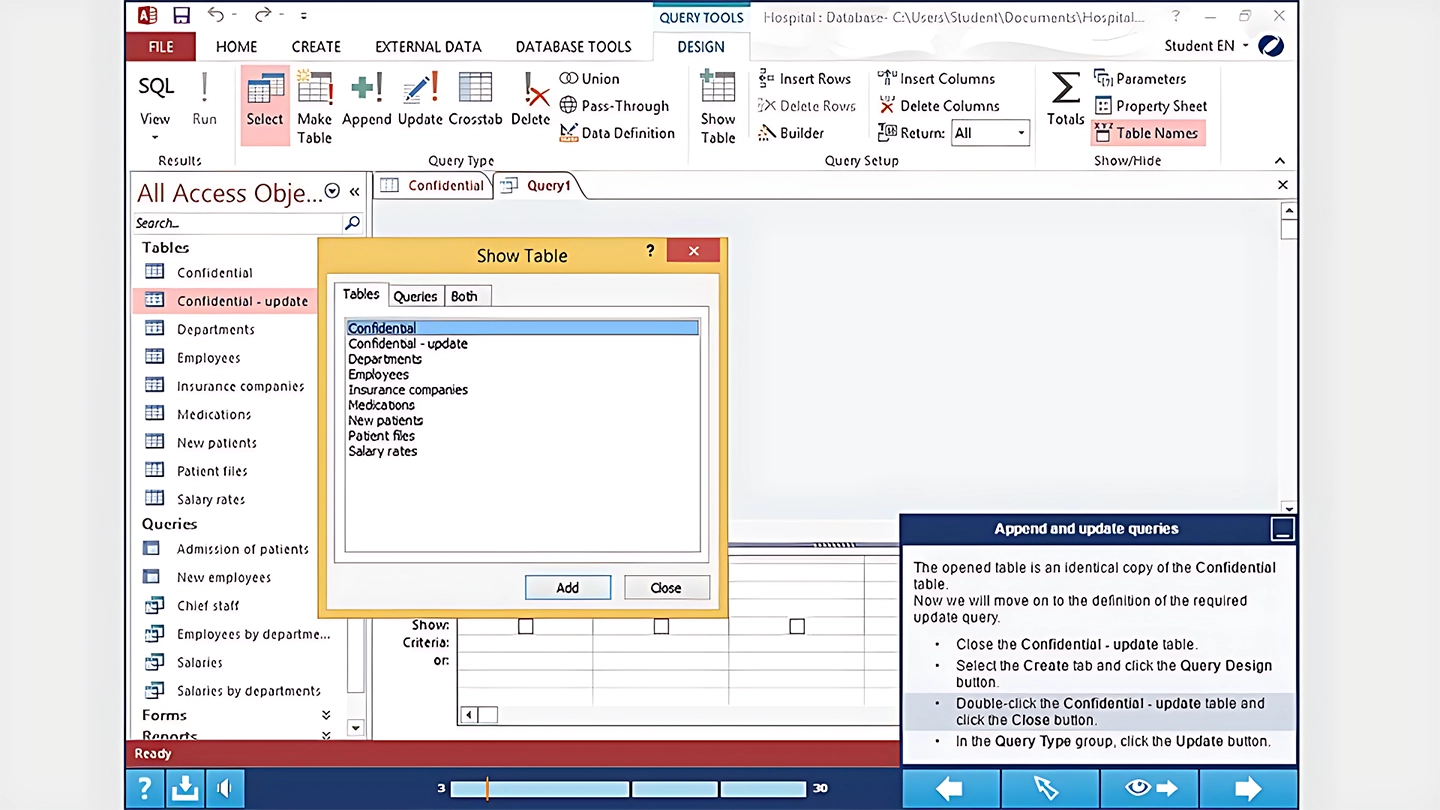Image resolution: width=1440 pixels, height=810 pixels.
Task: Click the tutorial forward arrow button
Action: click(x=1248, y=789)
